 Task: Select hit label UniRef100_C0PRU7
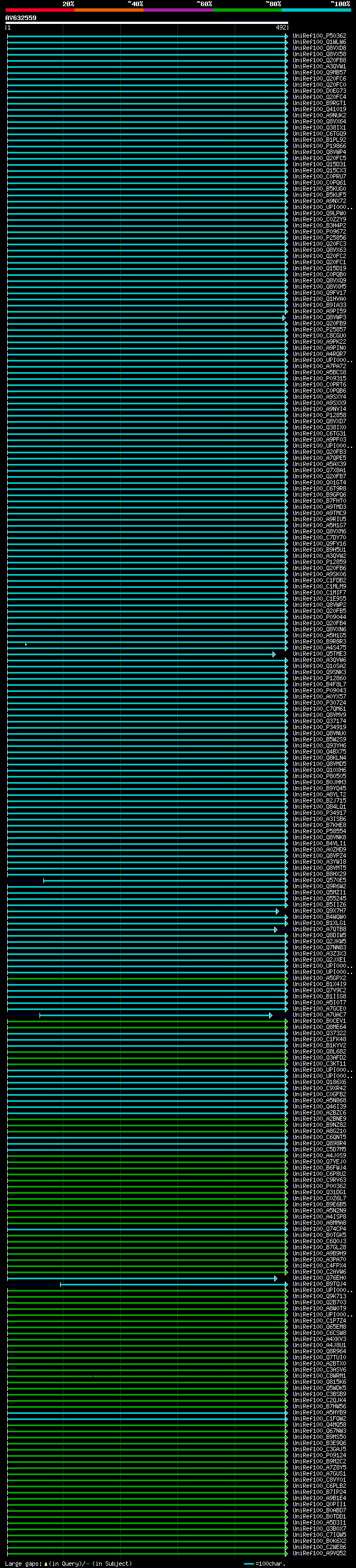click(319, 176)
